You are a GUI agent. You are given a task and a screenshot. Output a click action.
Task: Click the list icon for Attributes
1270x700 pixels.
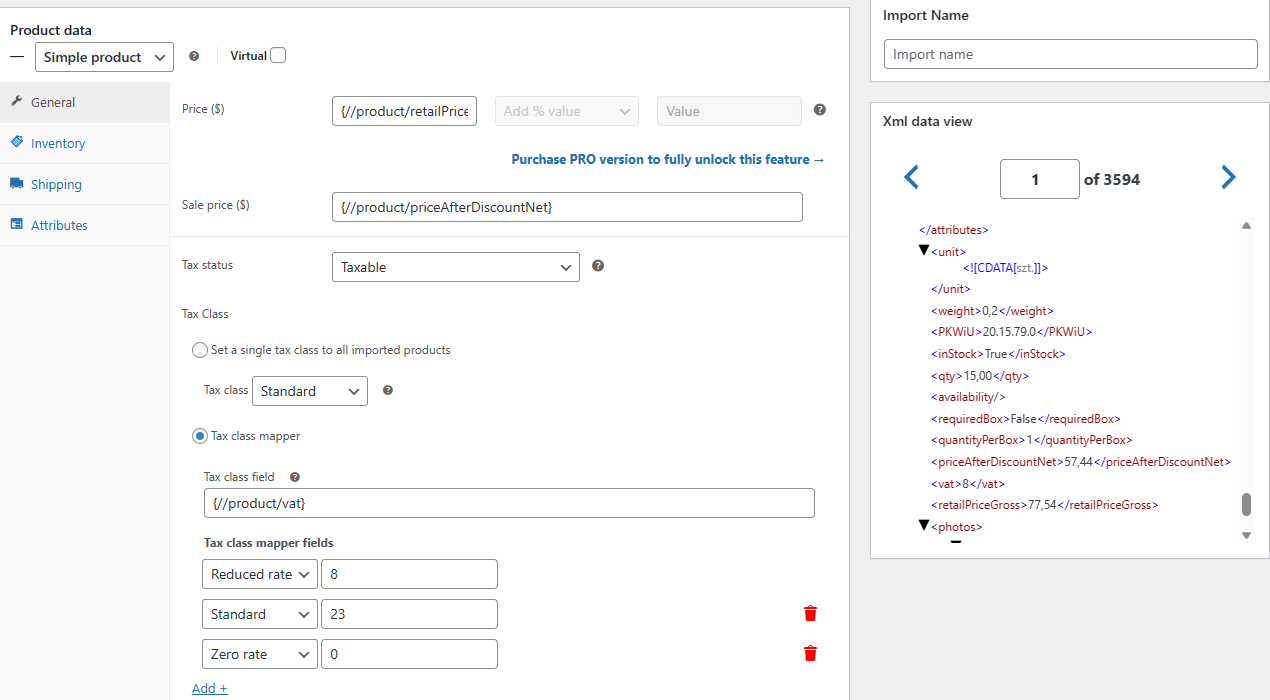tap(17, 224)
